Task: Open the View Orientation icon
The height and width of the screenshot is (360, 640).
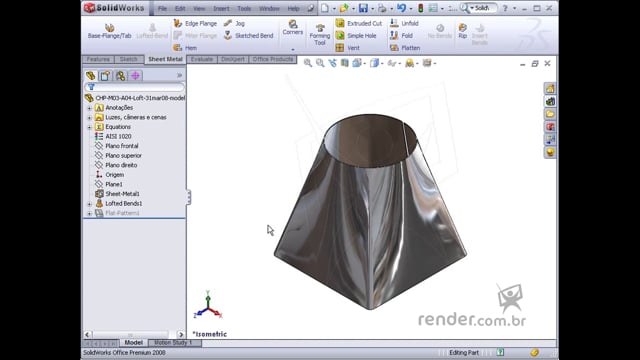Action: click(x=356, y=63)
